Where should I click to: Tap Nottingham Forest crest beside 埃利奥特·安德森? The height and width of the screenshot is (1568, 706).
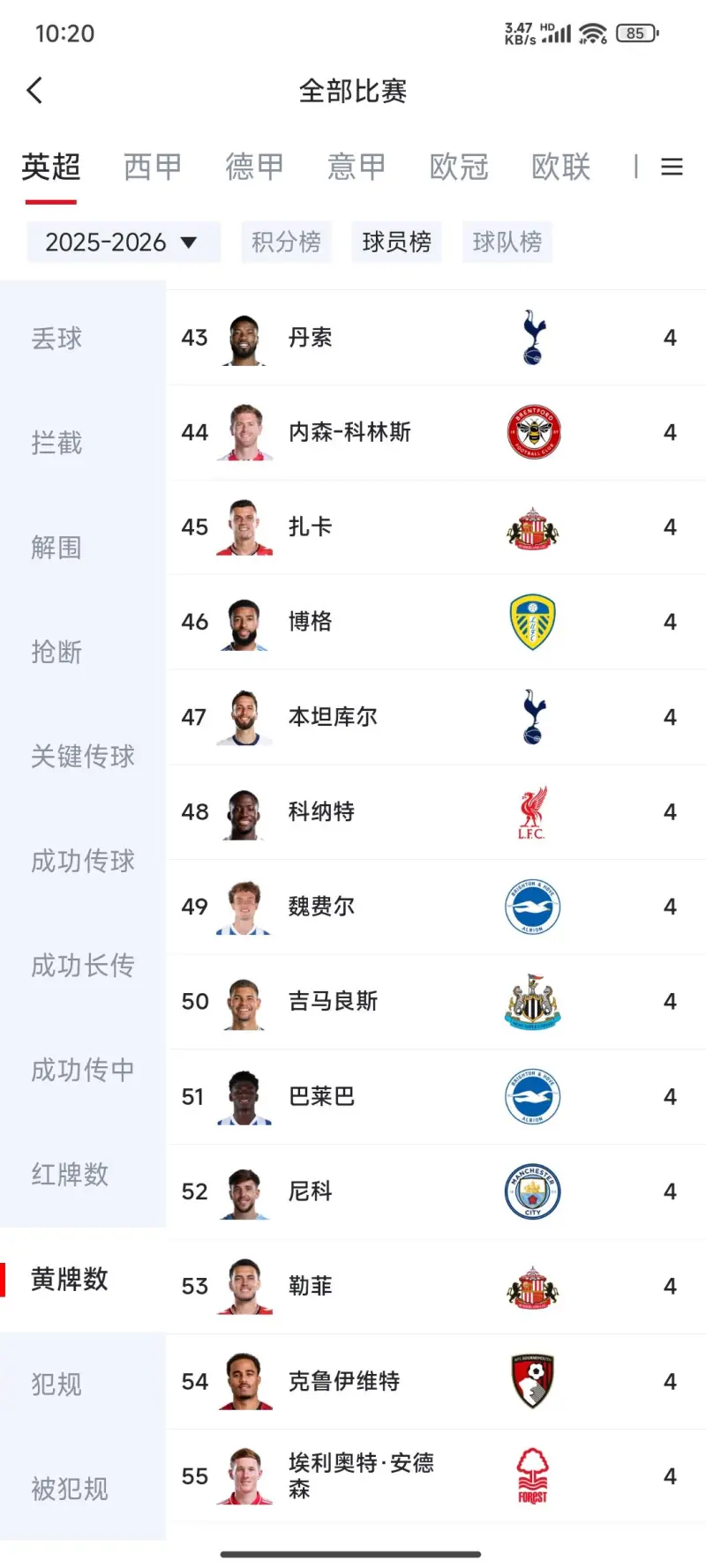[x=532, y=1476]
